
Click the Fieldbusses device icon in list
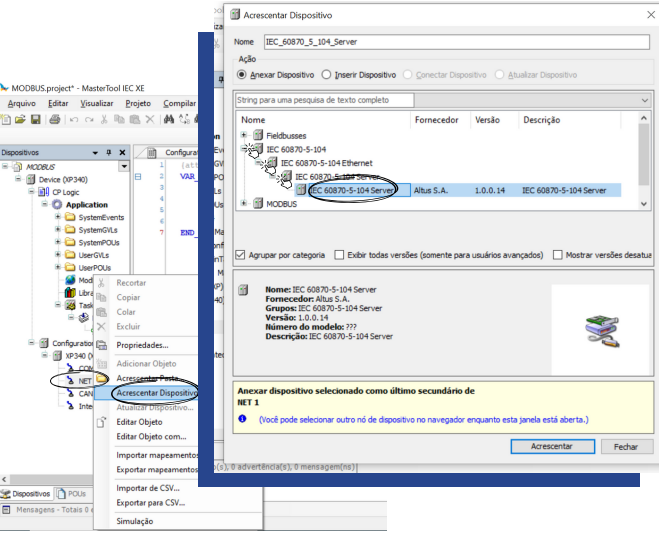[x=258, y=135]
